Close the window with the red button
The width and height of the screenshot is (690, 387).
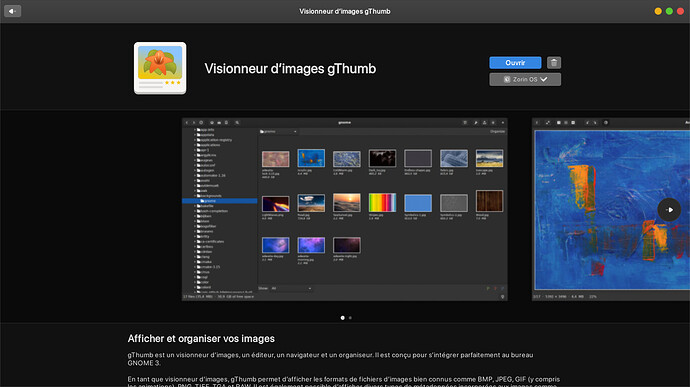click(x=680, y=11)
